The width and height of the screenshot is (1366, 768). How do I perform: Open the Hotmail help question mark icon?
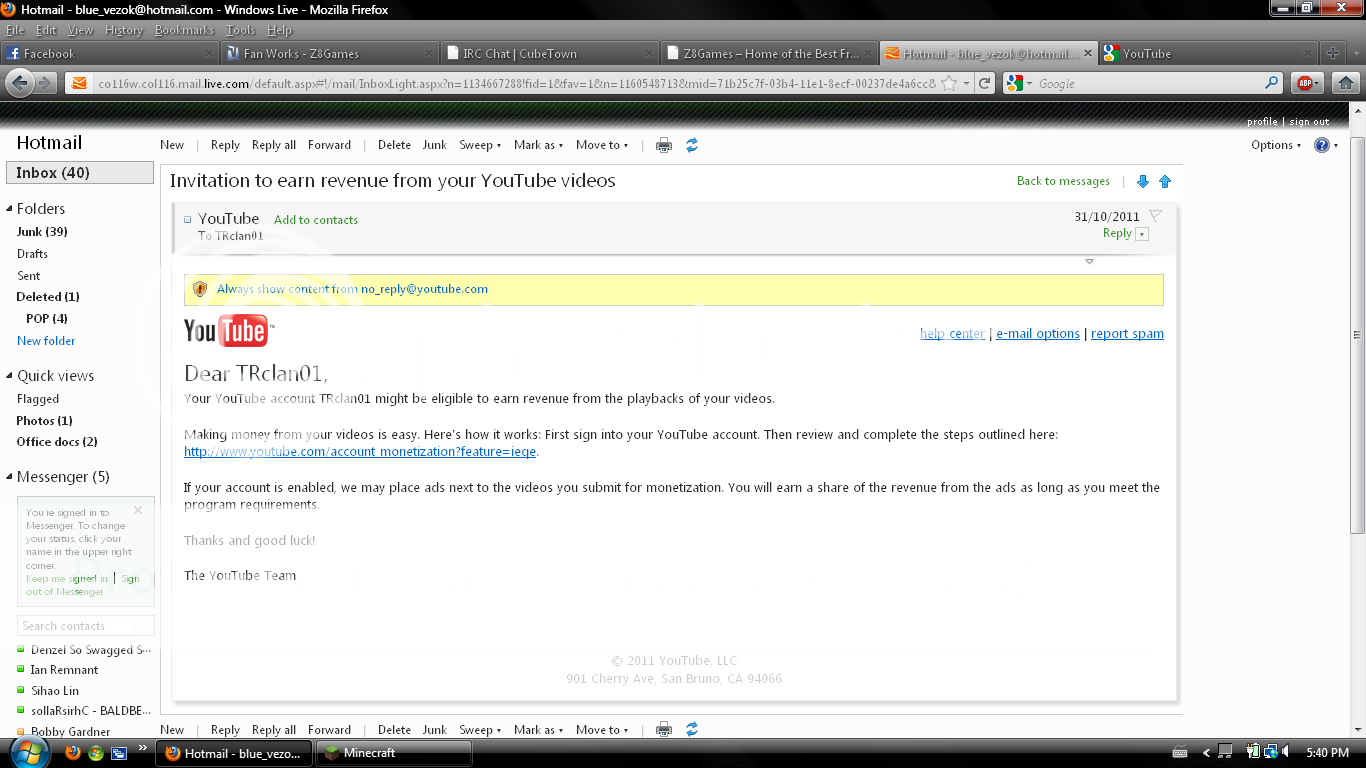coord(1322,145)
